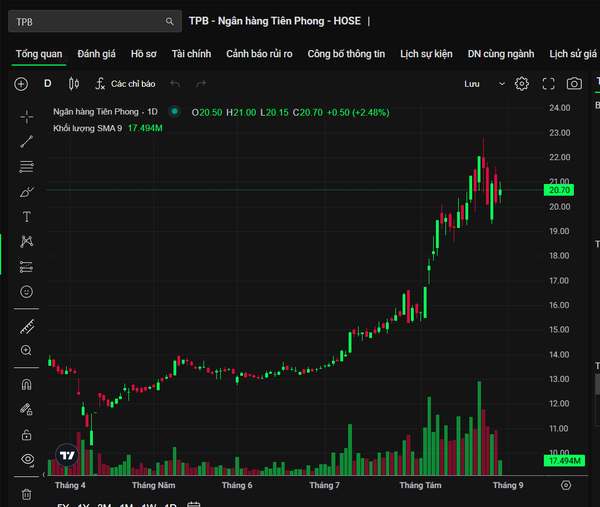Open the Tổng quan tab
This screenshot has width=600, height=507.
[x=39, y=54]
